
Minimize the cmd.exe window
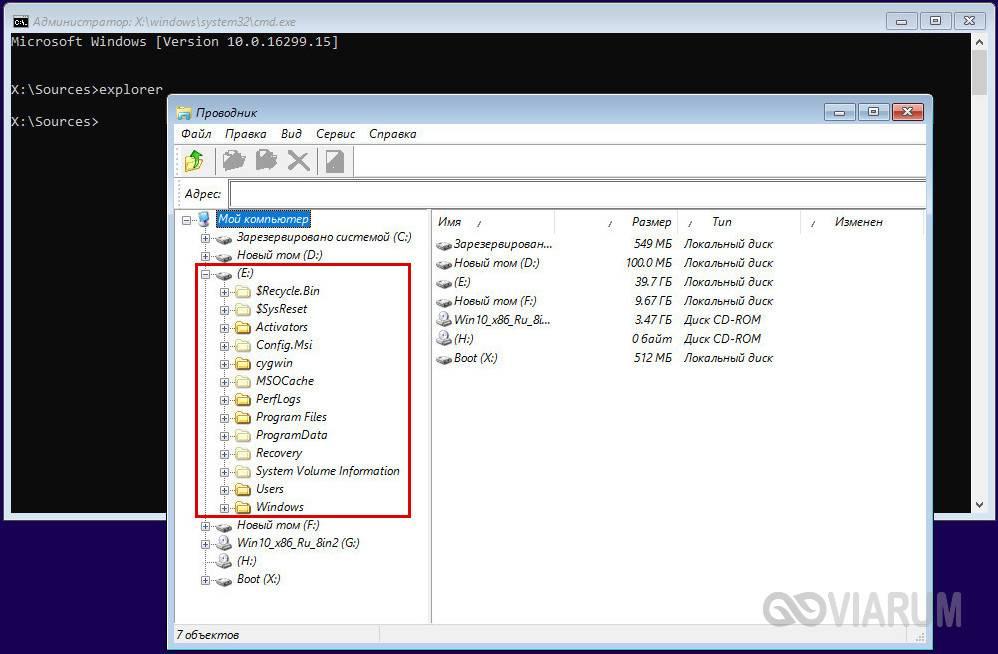(x=901, y=21)
